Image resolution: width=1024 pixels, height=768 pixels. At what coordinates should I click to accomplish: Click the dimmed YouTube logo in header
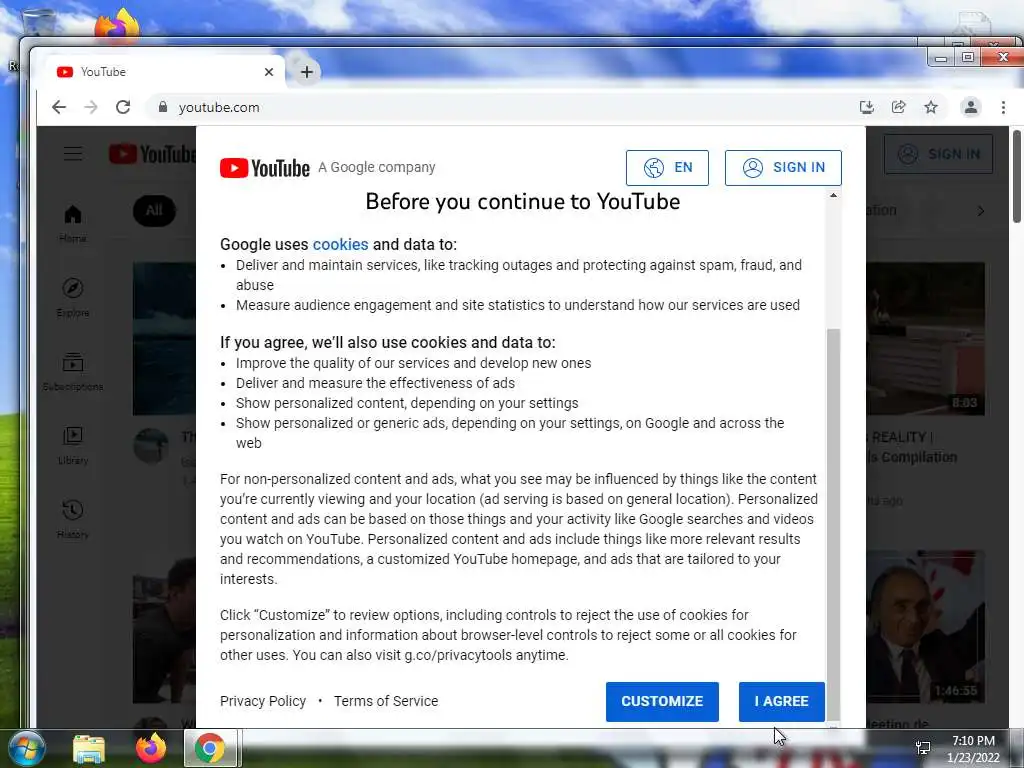tap(152, 154)
